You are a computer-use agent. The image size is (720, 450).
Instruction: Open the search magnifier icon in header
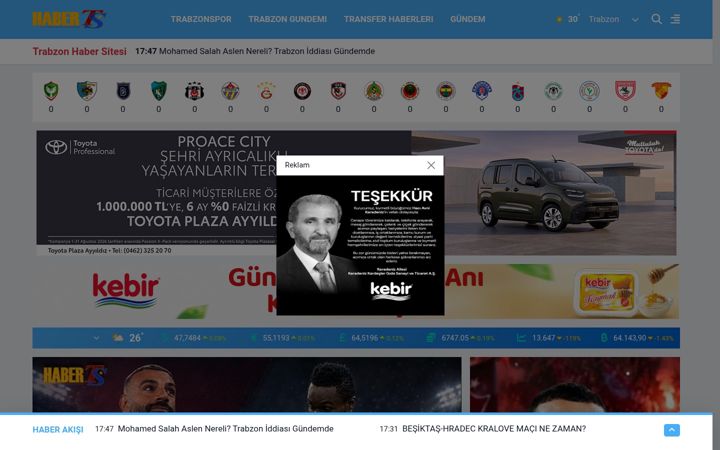(657, 19)
